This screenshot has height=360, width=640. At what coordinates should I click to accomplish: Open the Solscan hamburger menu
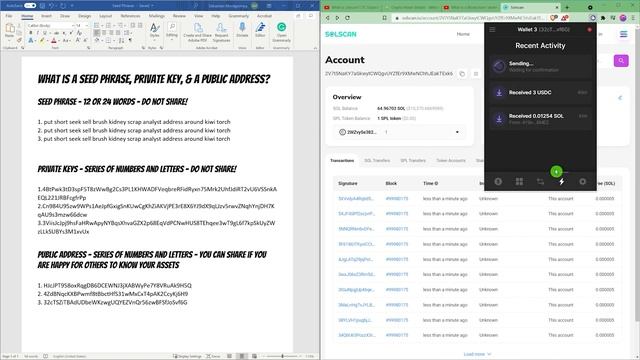pyautogui.click(x=623, y=34)
